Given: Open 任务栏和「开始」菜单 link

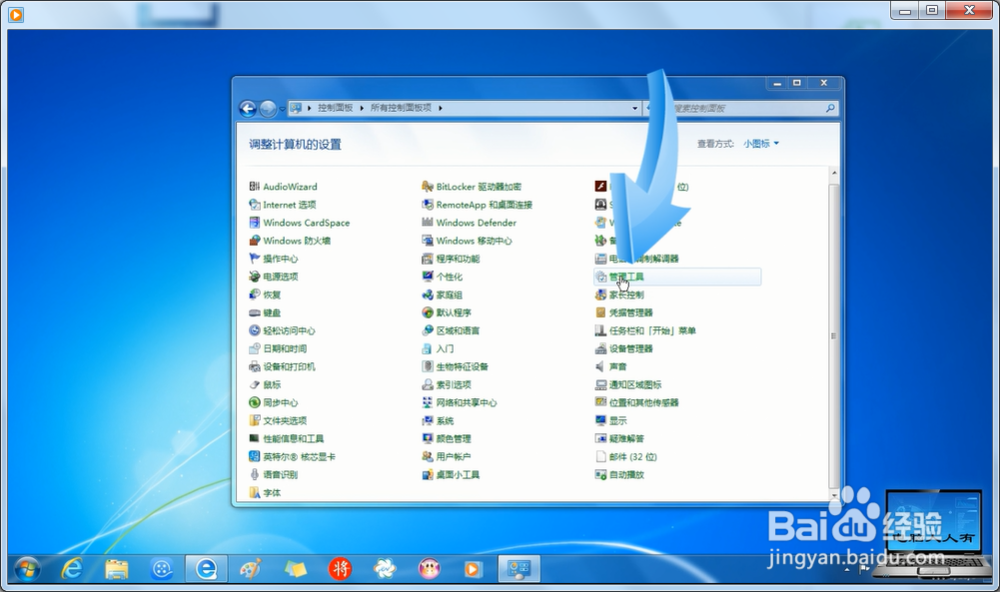Looking at the screenshot, I should pyautogui.click(x=652, y=330).
